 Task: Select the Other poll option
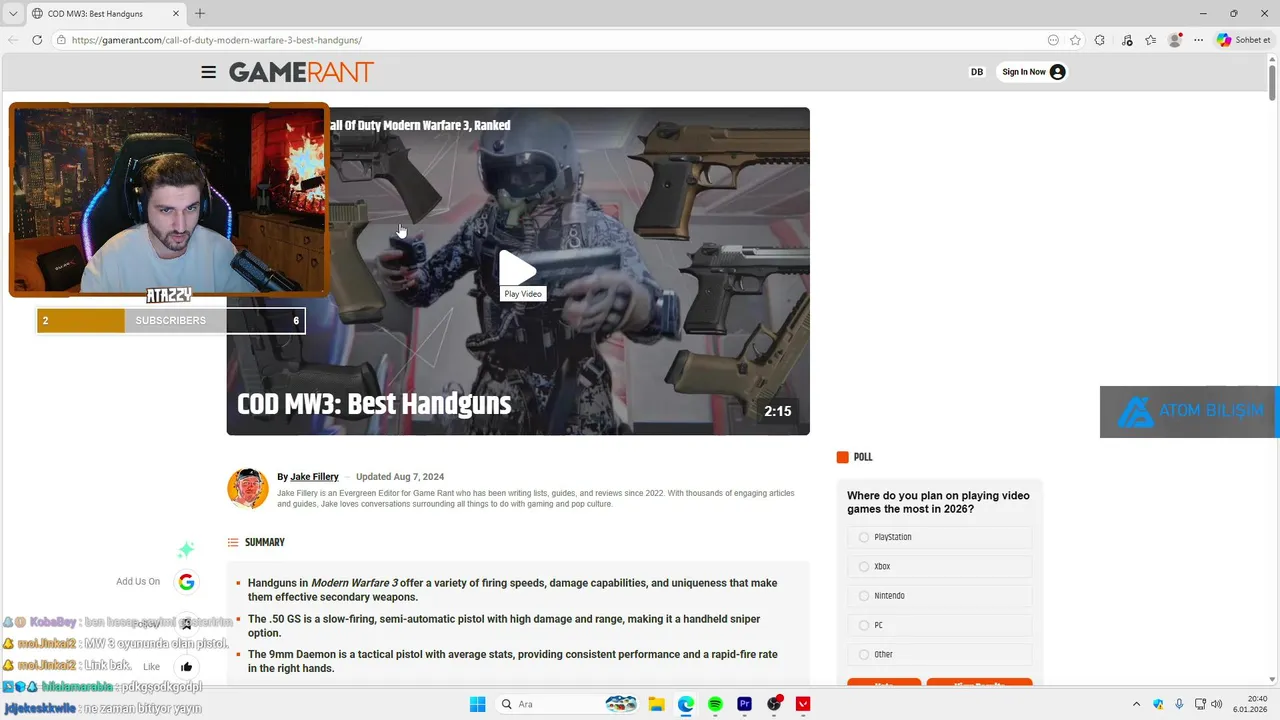940,654
